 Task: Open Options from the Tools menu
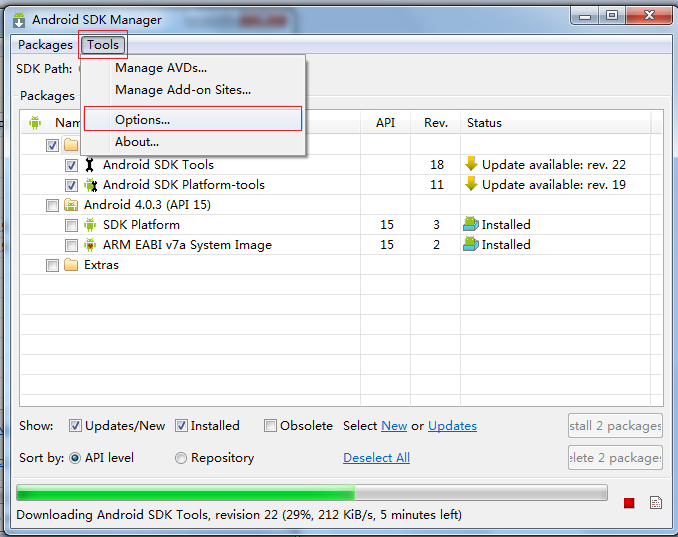coord(193,119)
